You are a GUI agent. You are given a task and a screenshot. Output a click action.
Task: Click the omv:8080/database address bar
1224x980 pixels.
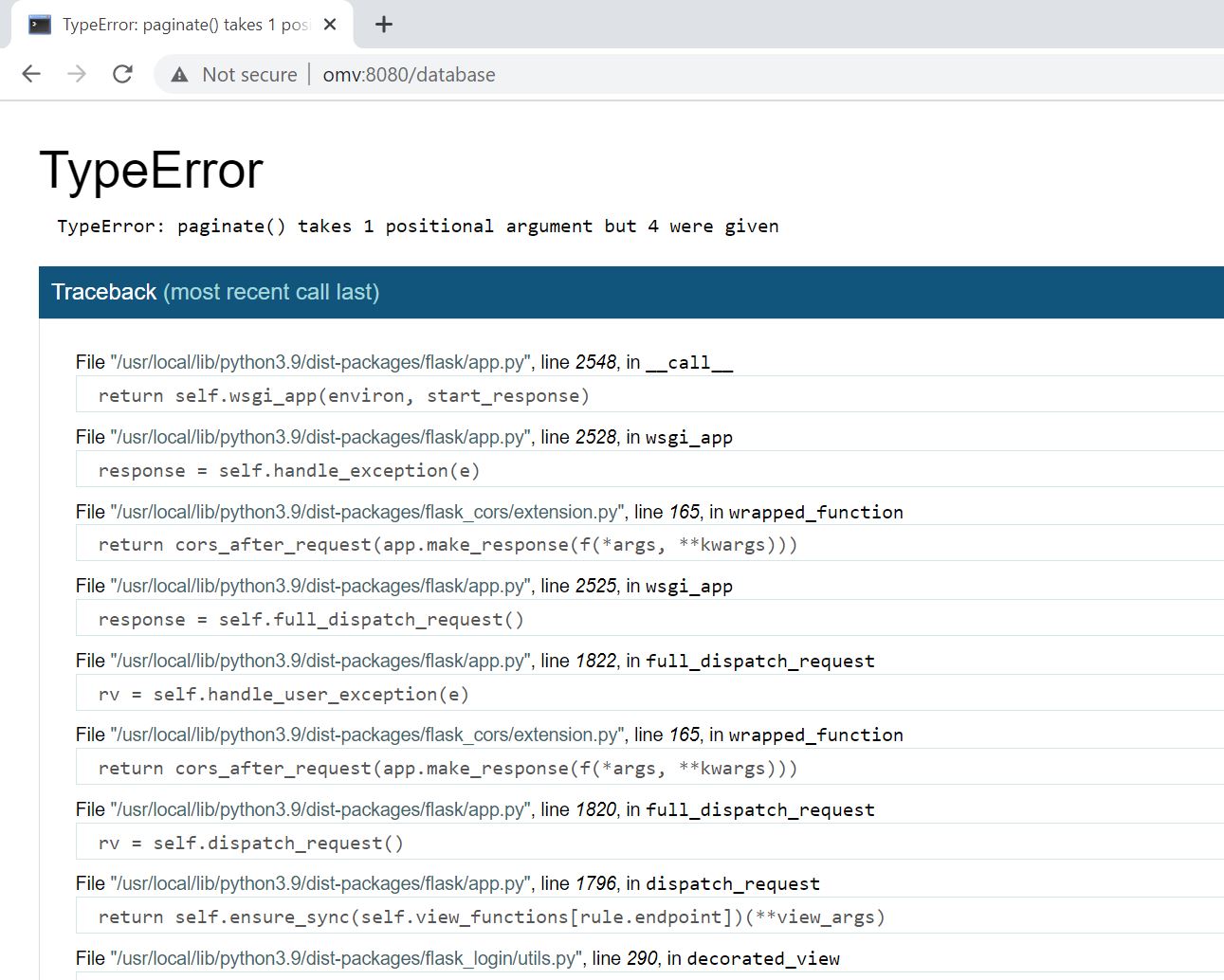point(409,75)
